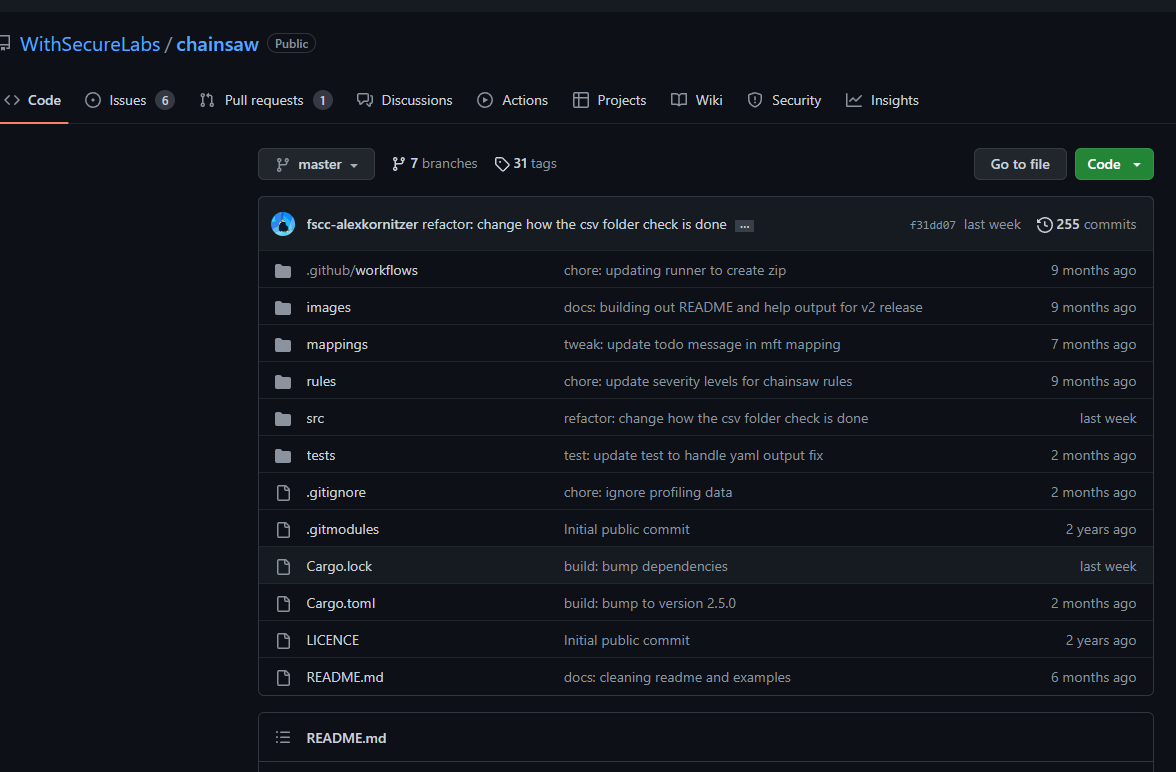Click the branch icon beside 7 branches
Image resolution: width=1176 pixels, height=772 pixels.
(x=399, y=164)
